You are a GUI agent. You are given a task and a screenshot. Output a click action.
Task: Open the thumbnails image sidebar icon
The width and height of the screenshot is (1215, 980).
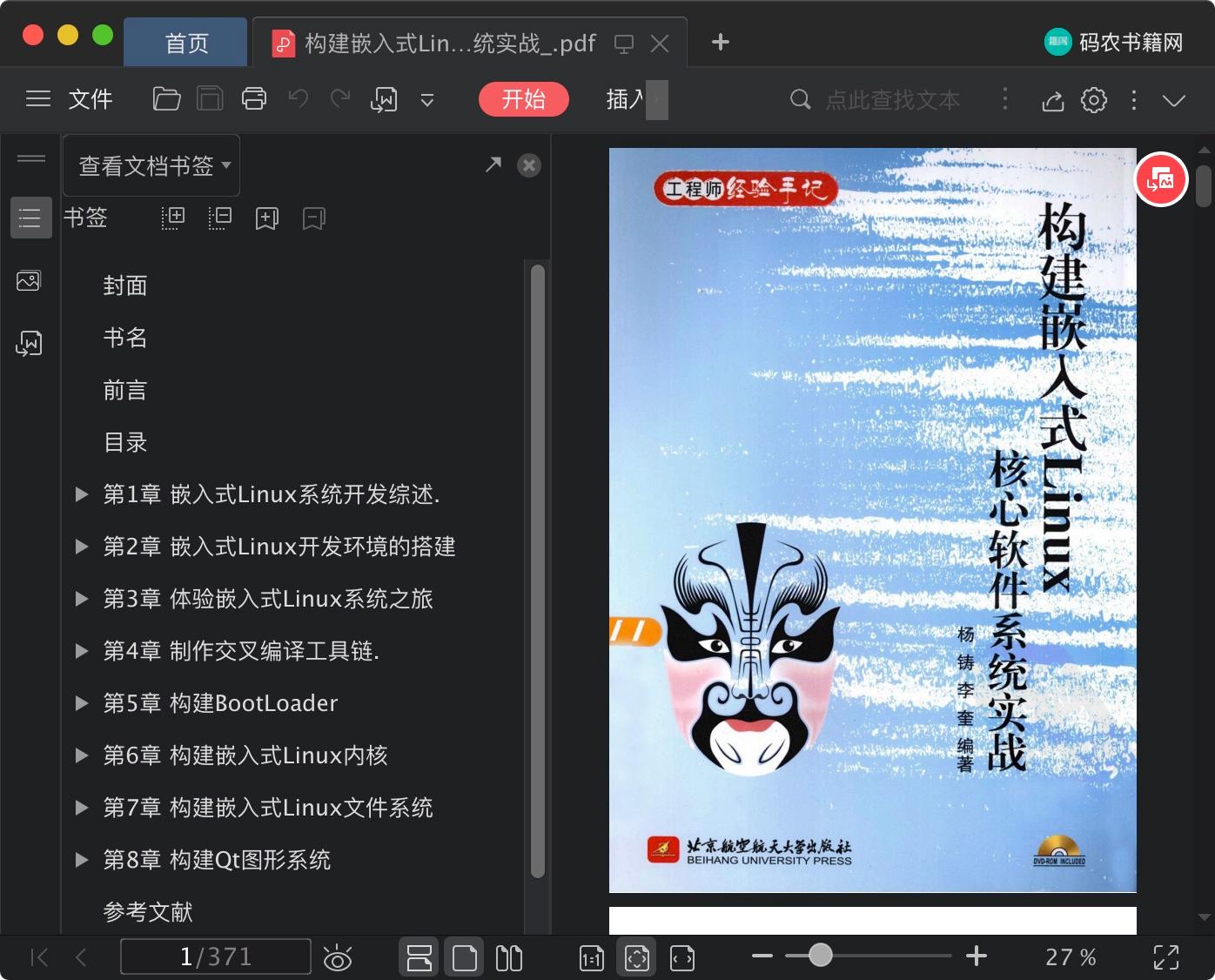(x=29, y=280)
